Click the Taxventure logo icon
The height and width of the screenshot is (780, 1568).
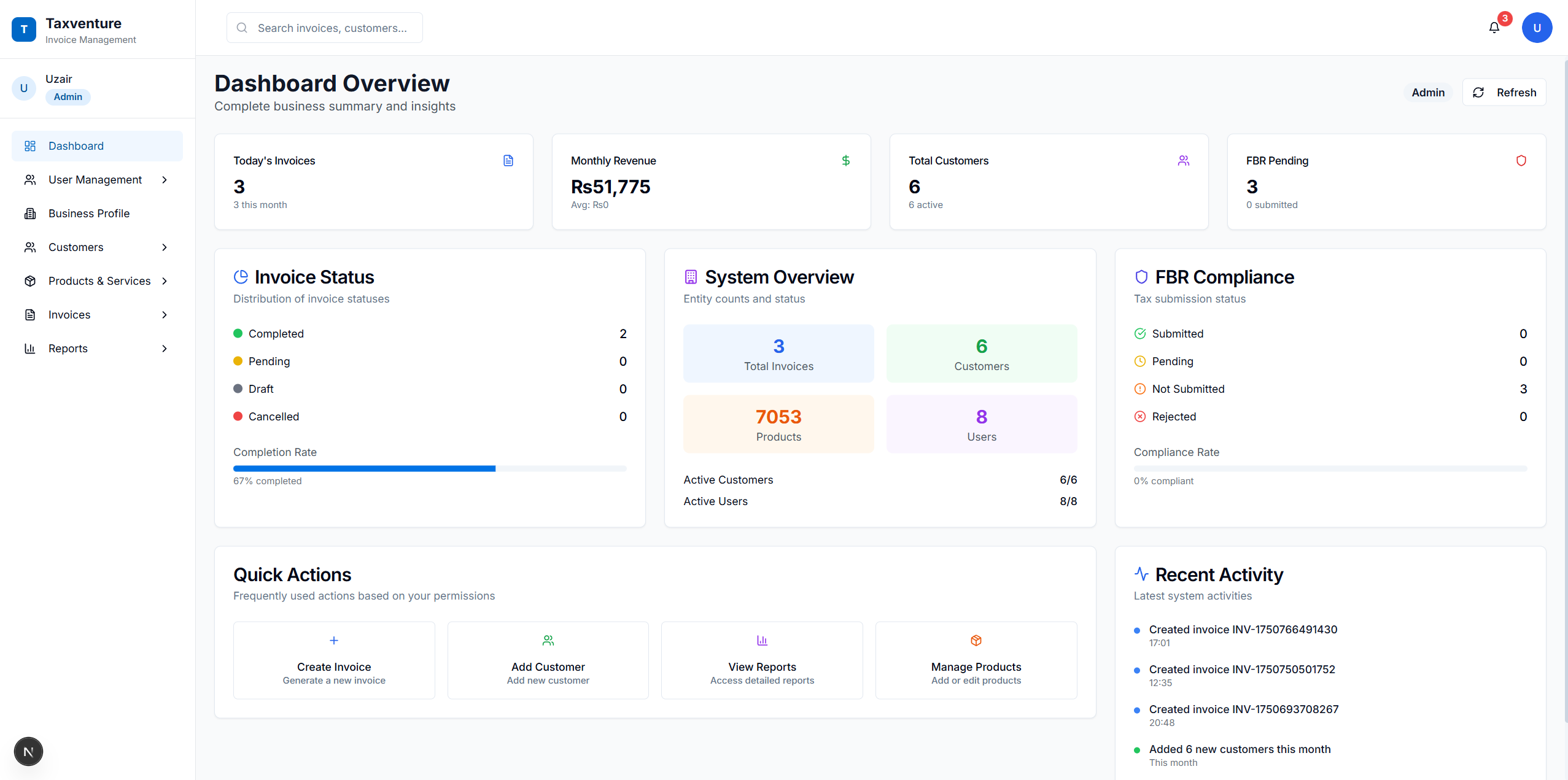coord(24,29)
